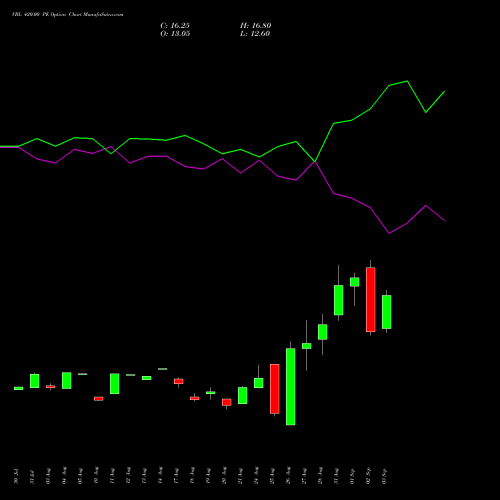500x500 pixels.
Task: Select the small green candle for 01 Sep
Action: [x=355, y=282]
